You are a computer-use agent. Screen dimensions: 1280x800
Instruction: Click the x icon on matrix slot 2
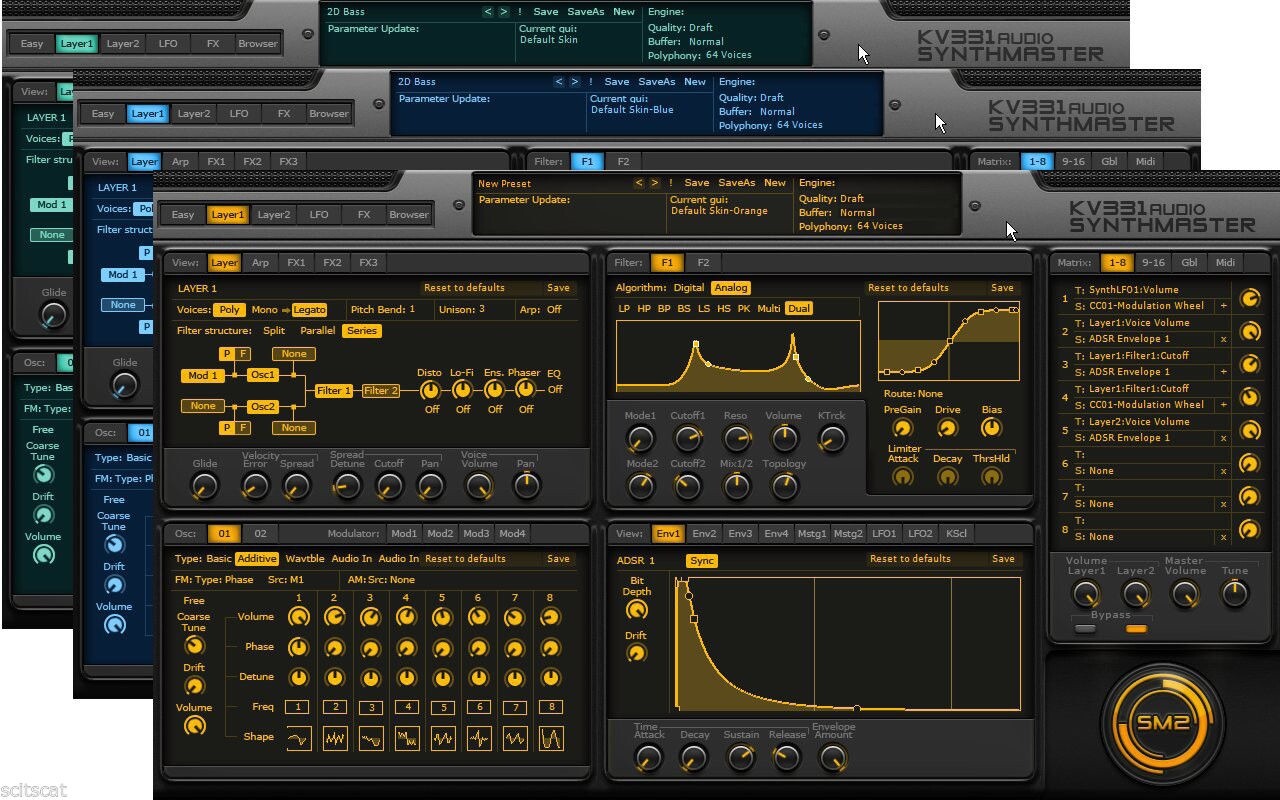point(1223,339)
